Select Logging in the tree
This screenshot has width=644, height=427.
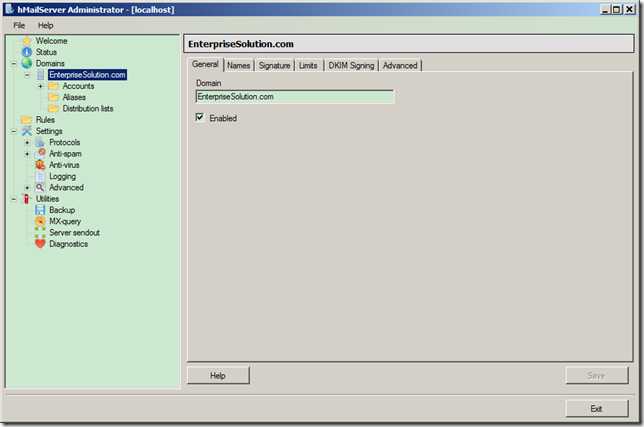pos(62,177)
